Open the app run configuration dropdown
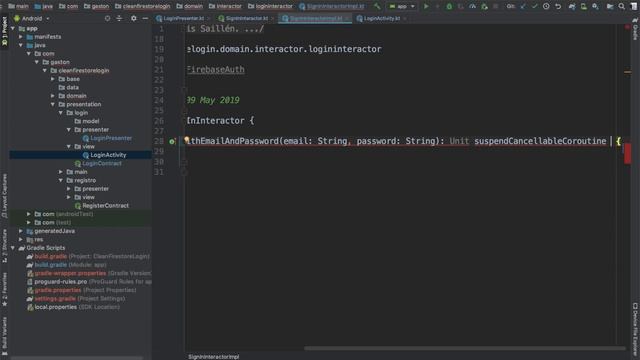 point(402,6)
